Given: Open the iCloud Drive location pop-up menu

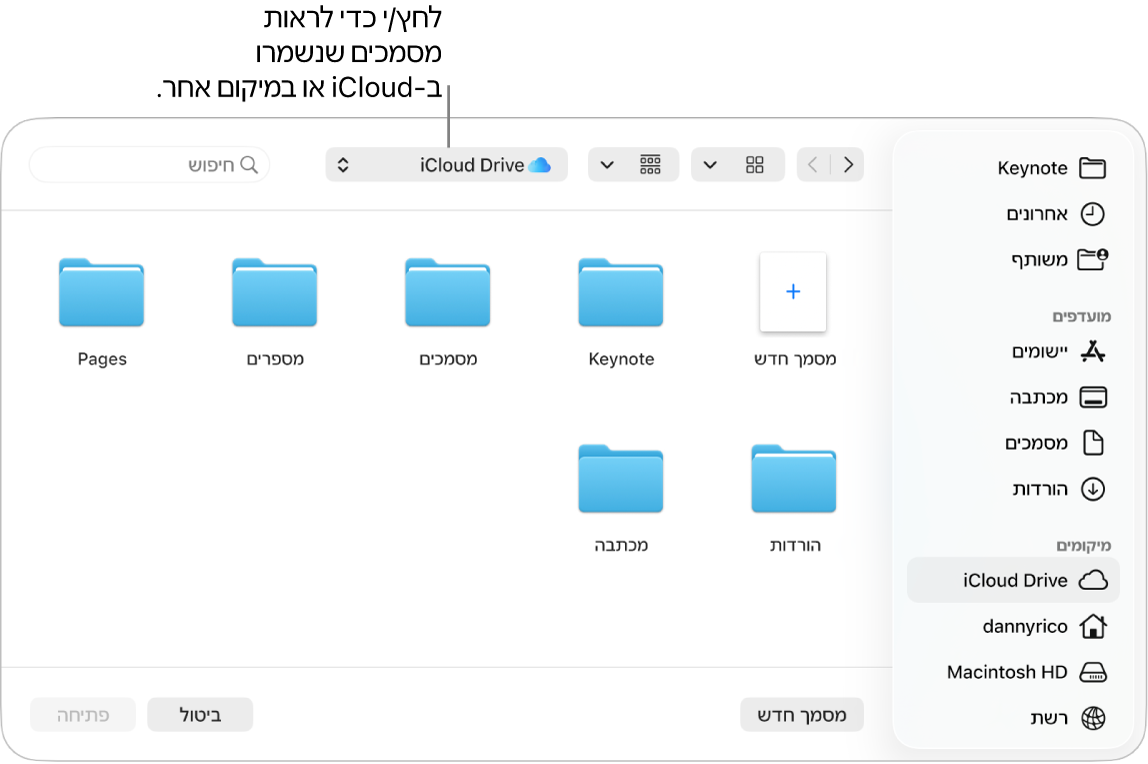Looking at the screenshot, I should [447, 165].
